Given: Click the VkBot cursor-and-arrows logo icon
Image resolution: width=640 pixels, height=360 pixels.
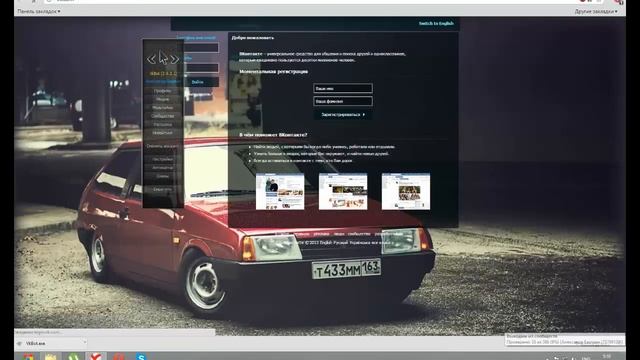Looking at the screenshot, I should click(x=163, y=58).
